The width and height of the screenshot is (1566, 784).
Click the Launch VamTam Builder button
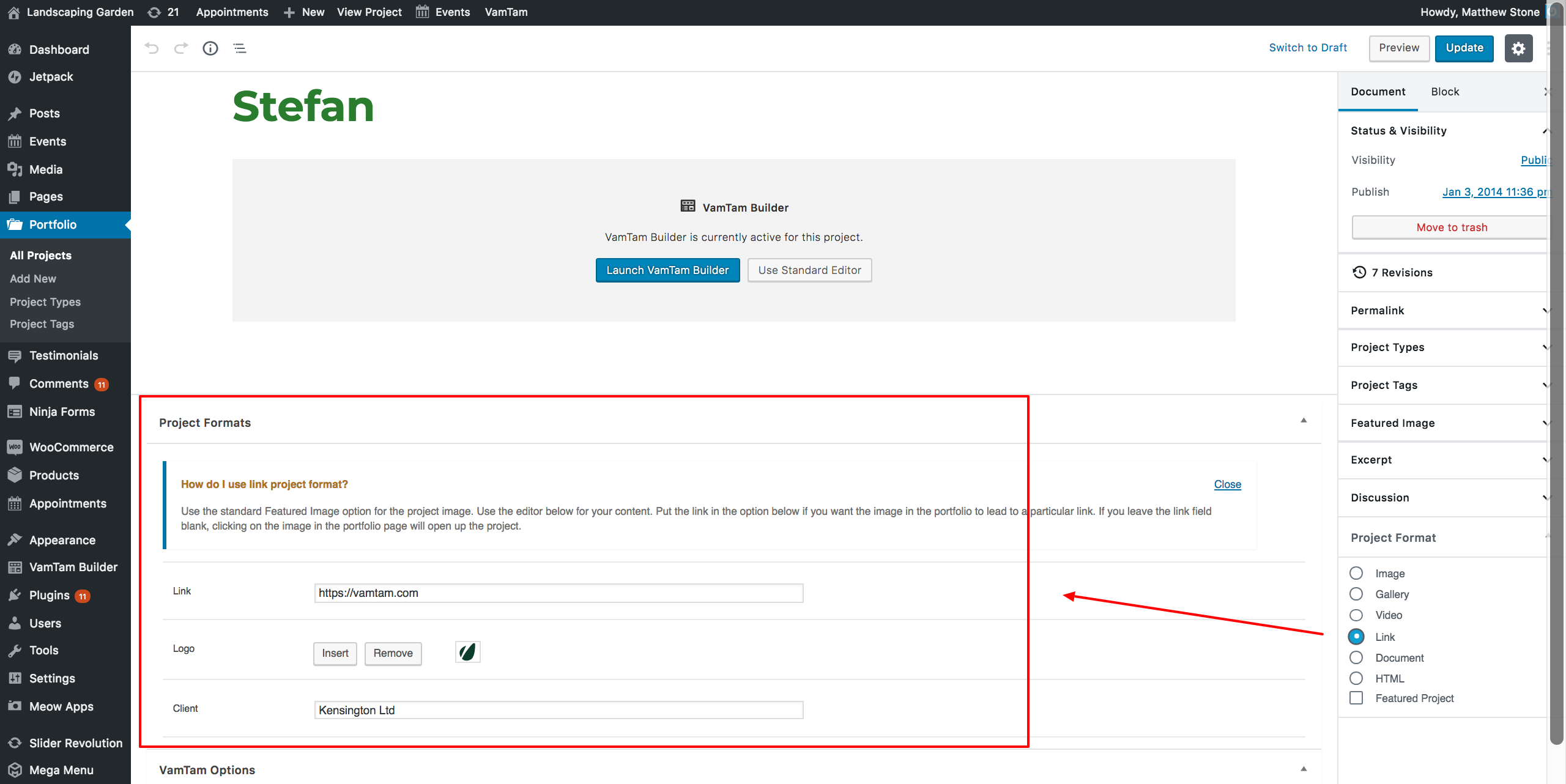pos(667,270)
